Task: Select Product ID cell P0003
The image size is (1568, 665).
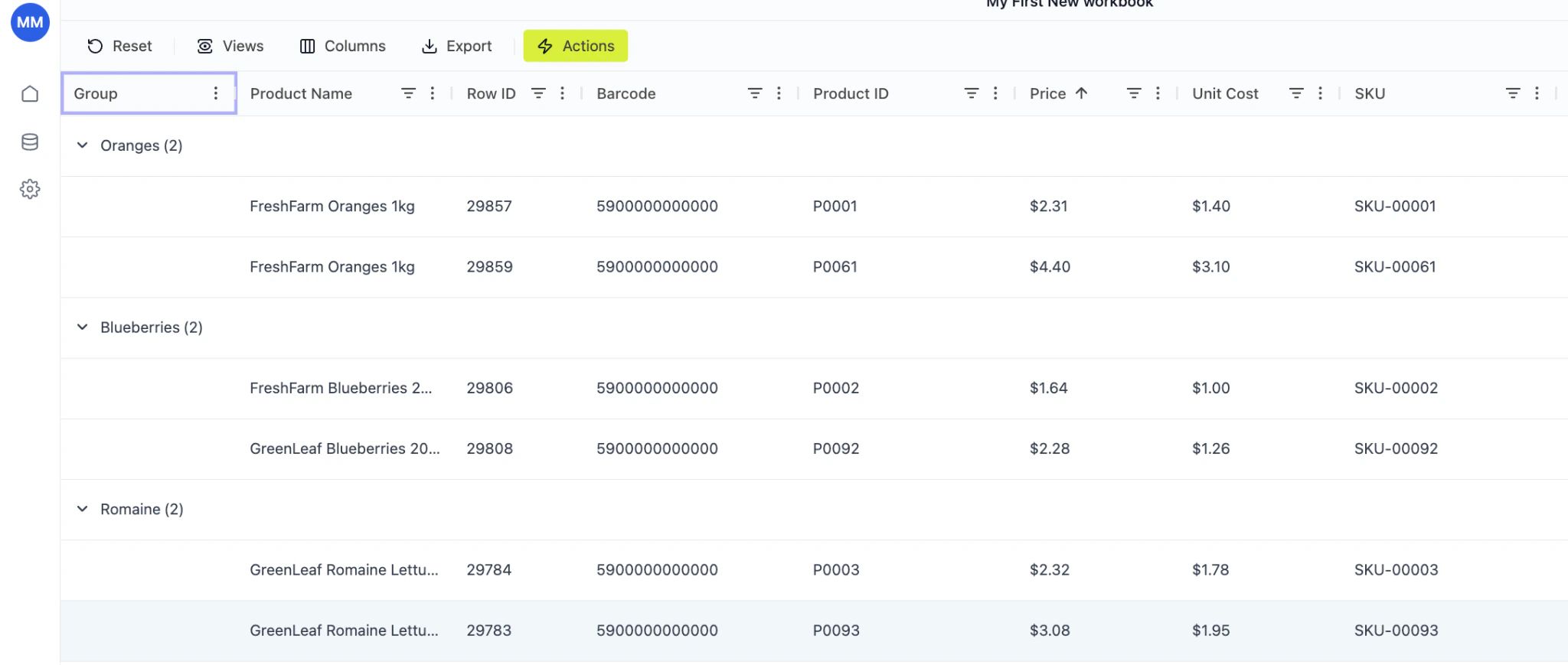Action: 836,570
